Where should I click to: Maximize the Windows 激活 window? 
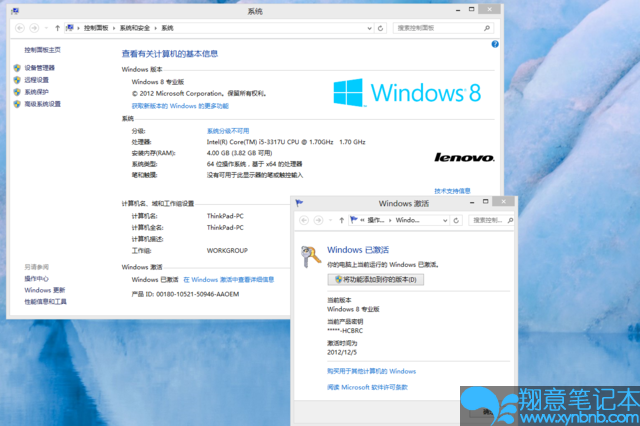click(x=485, y=202)
